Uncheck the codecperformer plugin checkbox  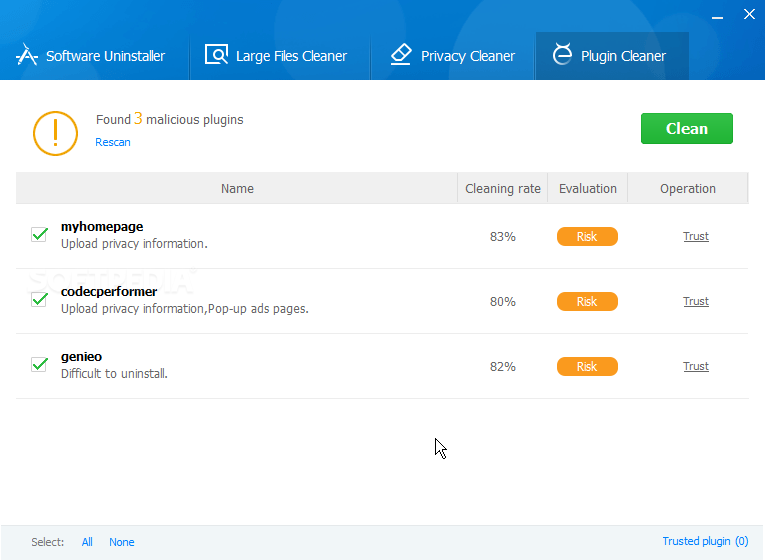click(39, 299)
